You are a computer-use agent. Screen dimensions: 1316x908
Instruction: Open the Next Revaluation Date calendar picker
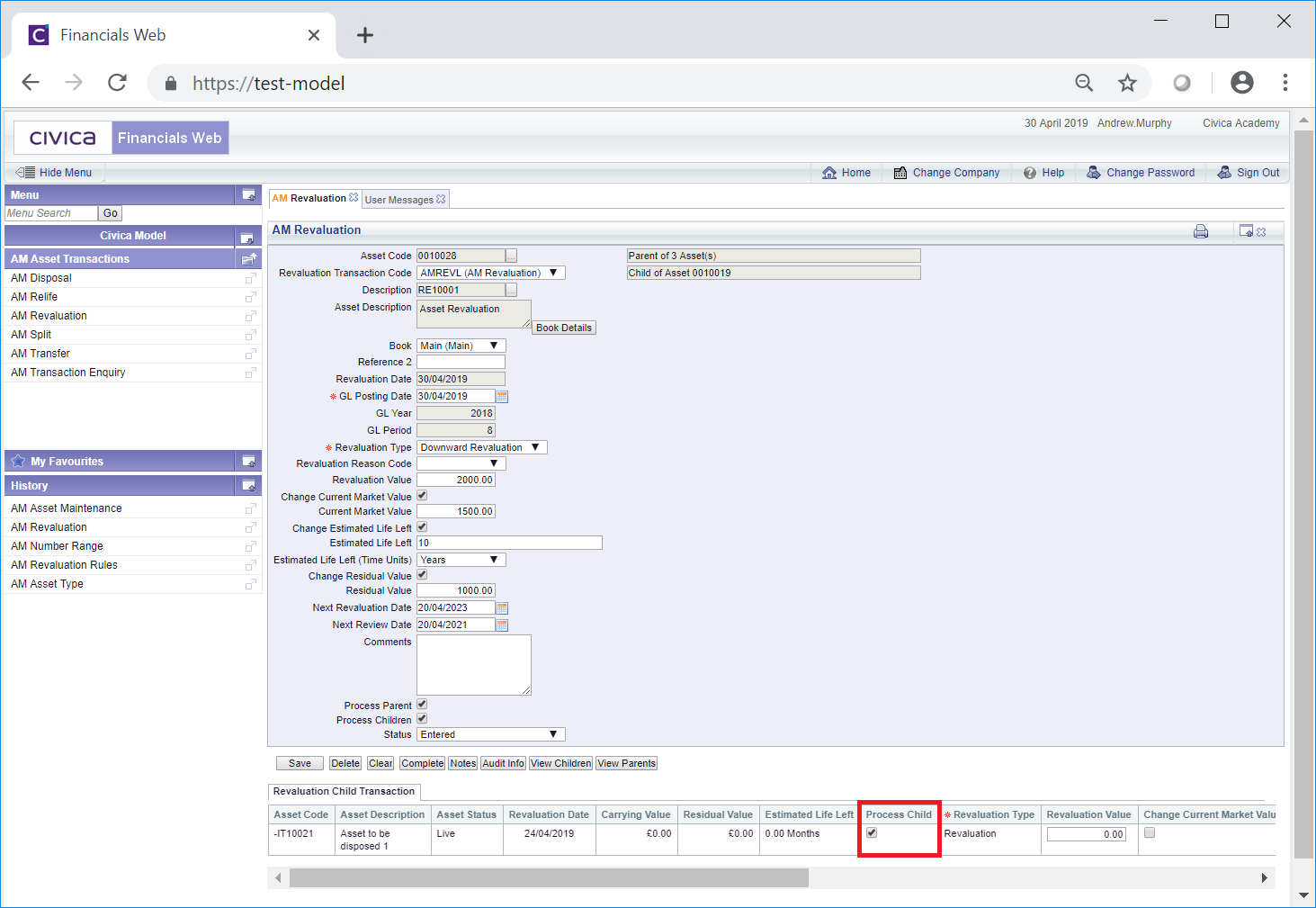pos(502,608)
